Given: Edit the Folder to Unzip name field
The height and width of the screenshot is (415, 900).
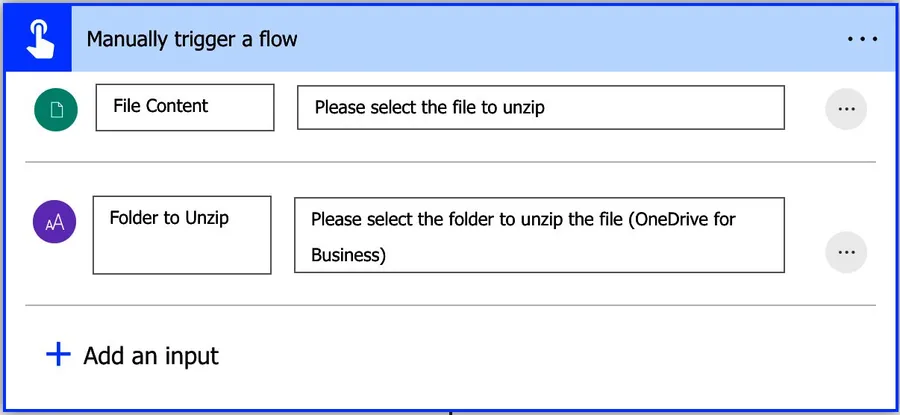Looking at the screenshot, I should point(181,236).
